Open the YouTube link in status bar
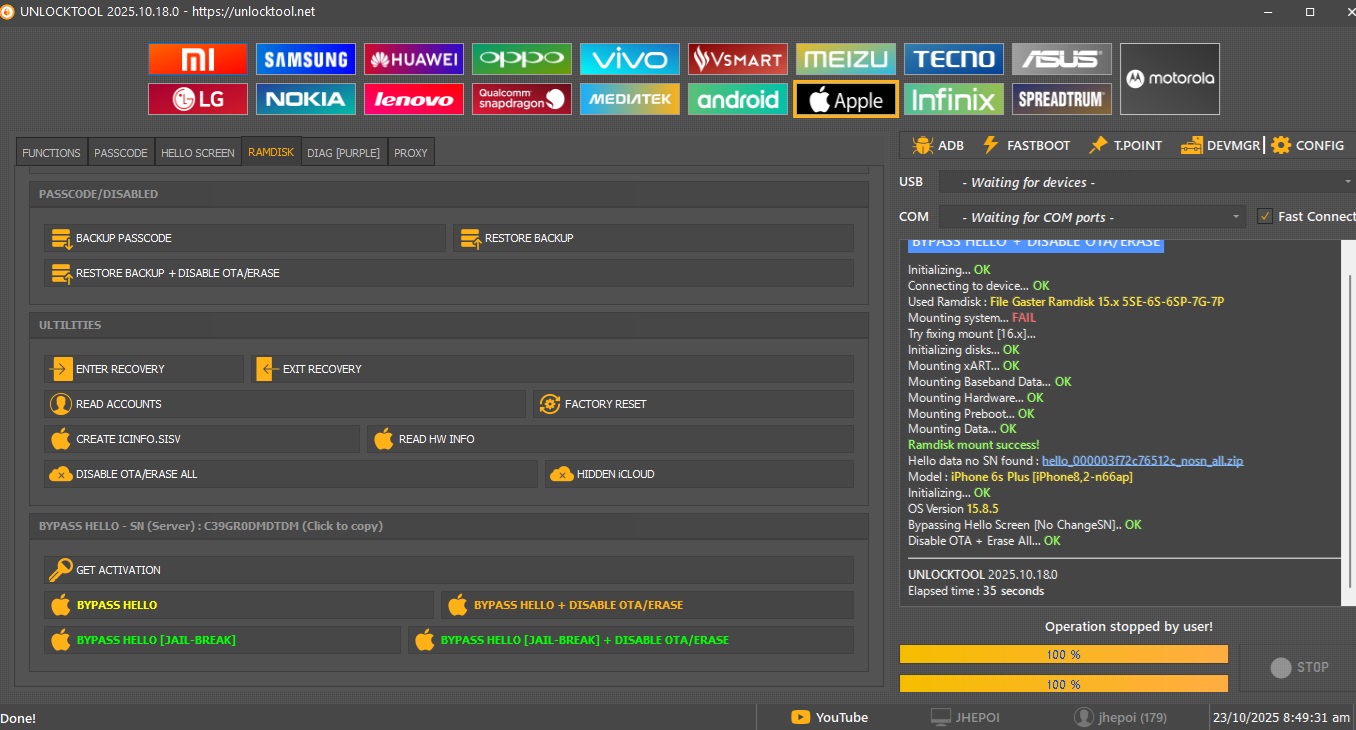Image resolution: width=1356 pixels, height=730 pixels. coord(829,717)
